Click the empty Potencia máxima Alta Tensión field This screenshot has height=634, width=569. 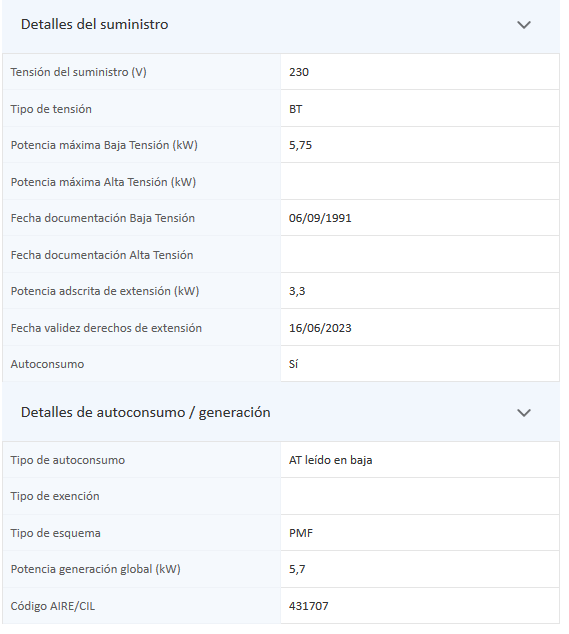(420, 182)
